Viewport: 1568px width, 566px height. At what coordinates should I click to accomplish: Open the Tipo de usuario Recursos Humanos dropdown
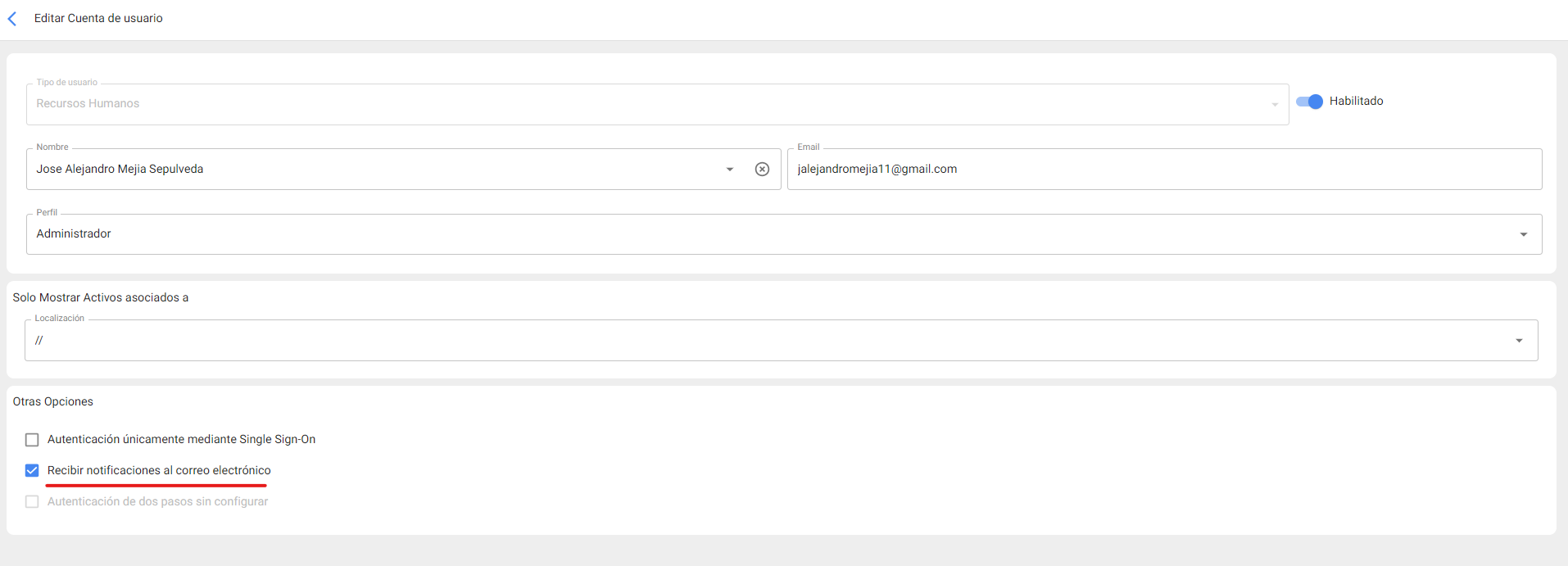point(639,104)
